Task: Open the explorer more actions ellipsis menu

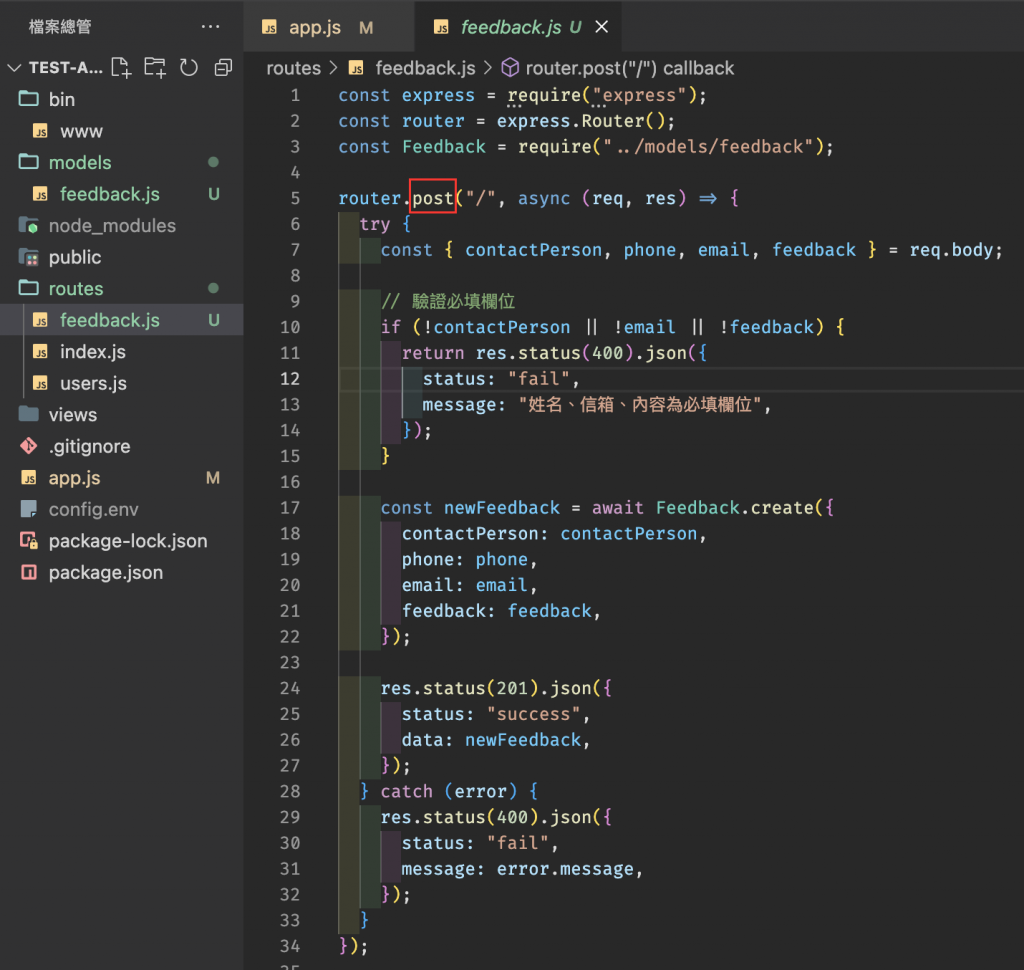Action: point(210,27)
